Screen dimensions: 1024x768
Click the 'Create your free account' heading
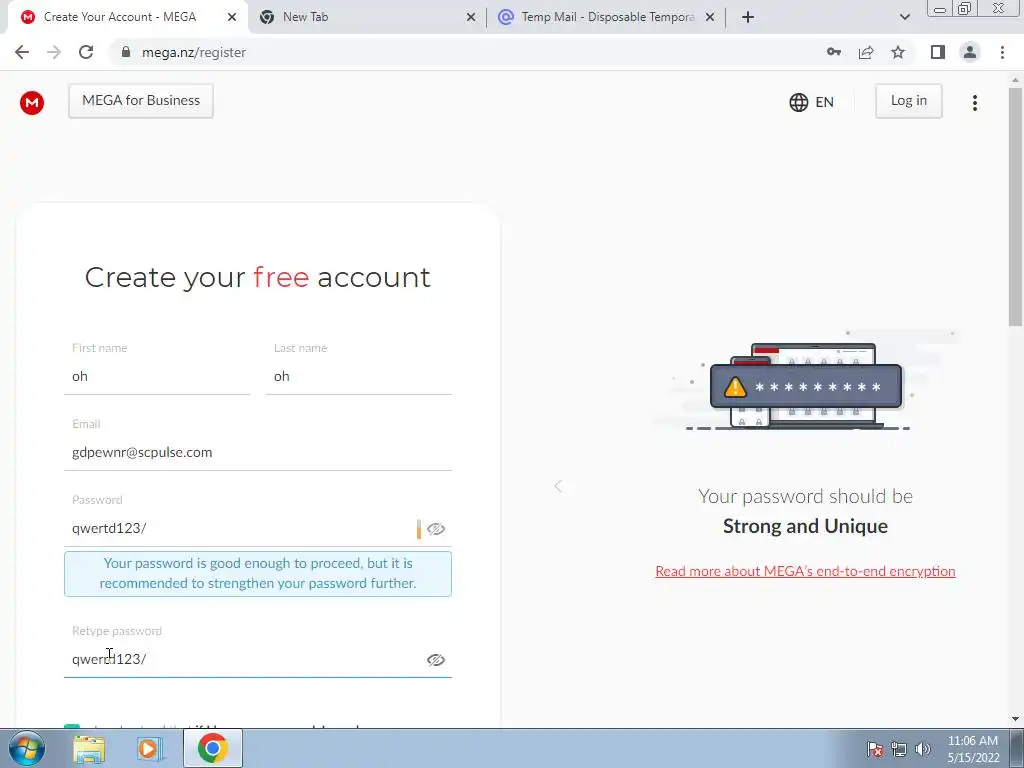258,278
